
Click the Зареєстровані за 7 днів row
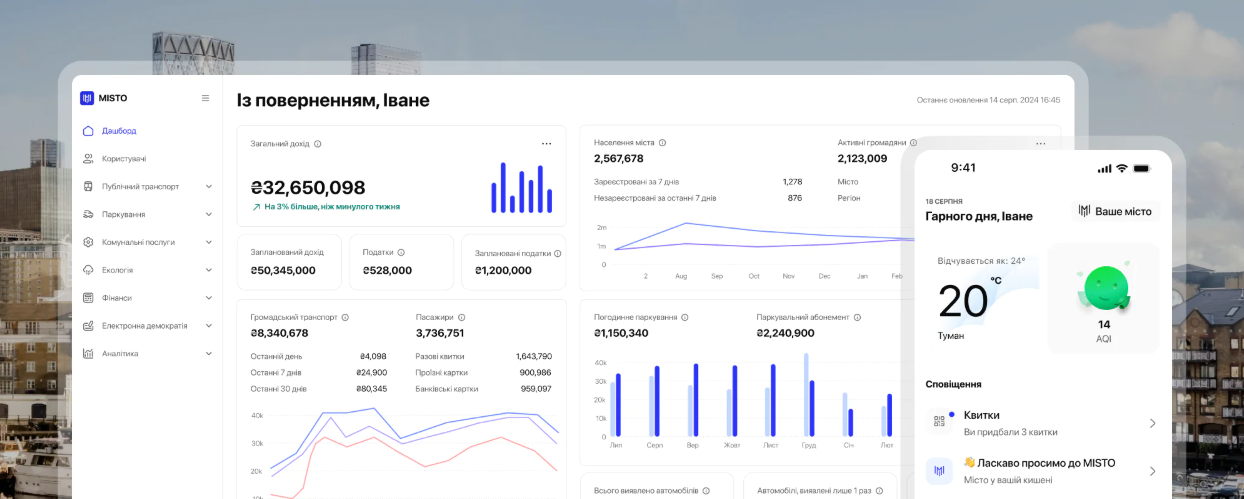coord(698,182)
